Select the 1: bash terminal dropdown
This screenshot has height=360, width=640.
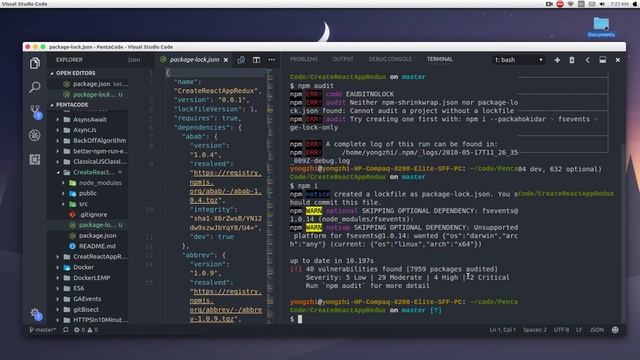click(518, 60)
